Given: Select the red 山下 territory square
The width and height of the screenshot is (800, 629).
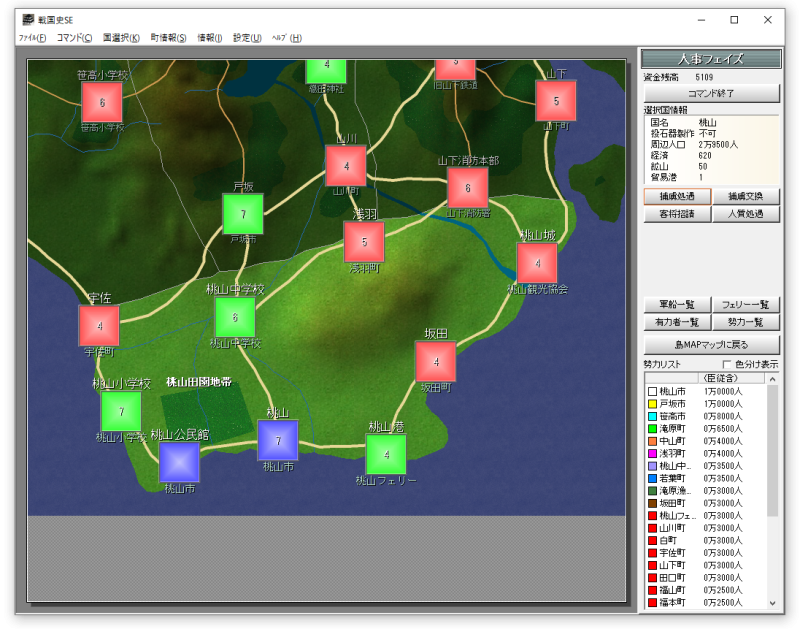Looking at the screenshot, I should click(x=556, y=100).
